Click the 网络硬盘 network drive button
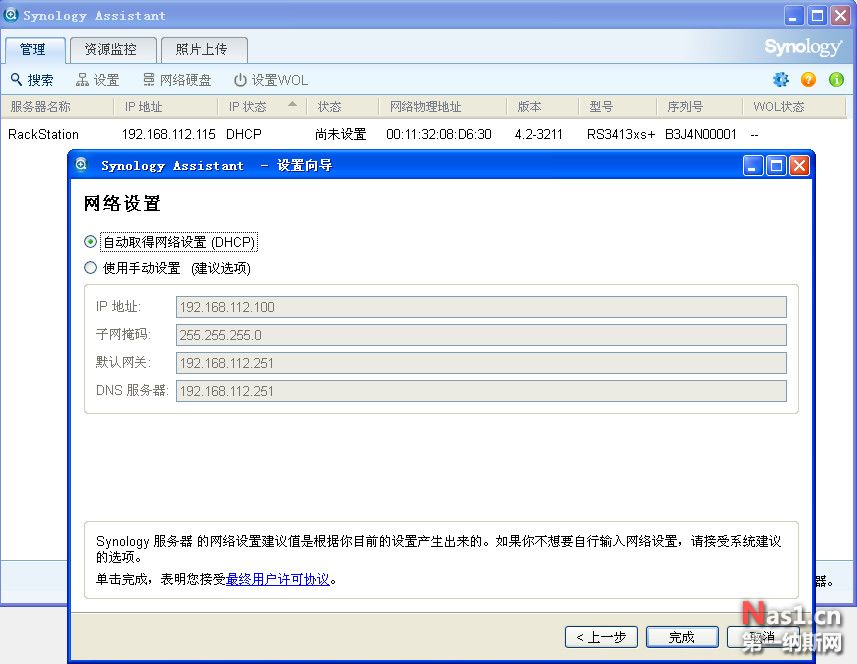 177,80
